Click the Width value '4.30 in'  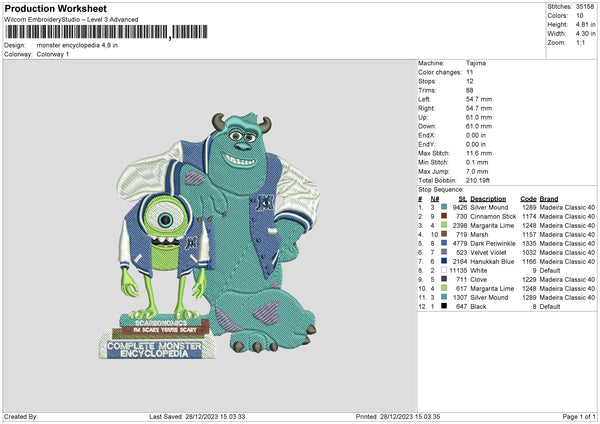point(585,34)
